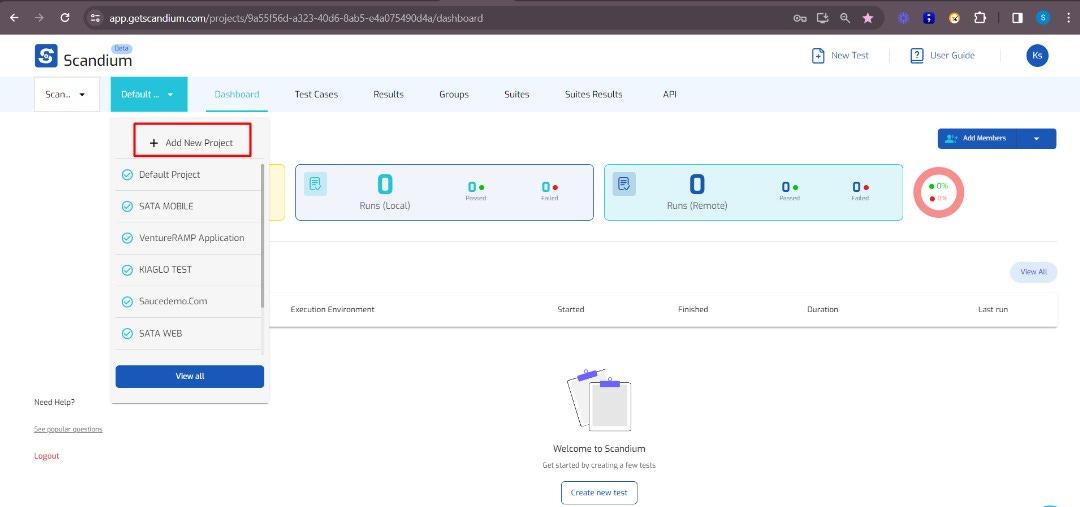Click the blue square extension icon in toolbar

pyautogui.click(x=928, y=19)
